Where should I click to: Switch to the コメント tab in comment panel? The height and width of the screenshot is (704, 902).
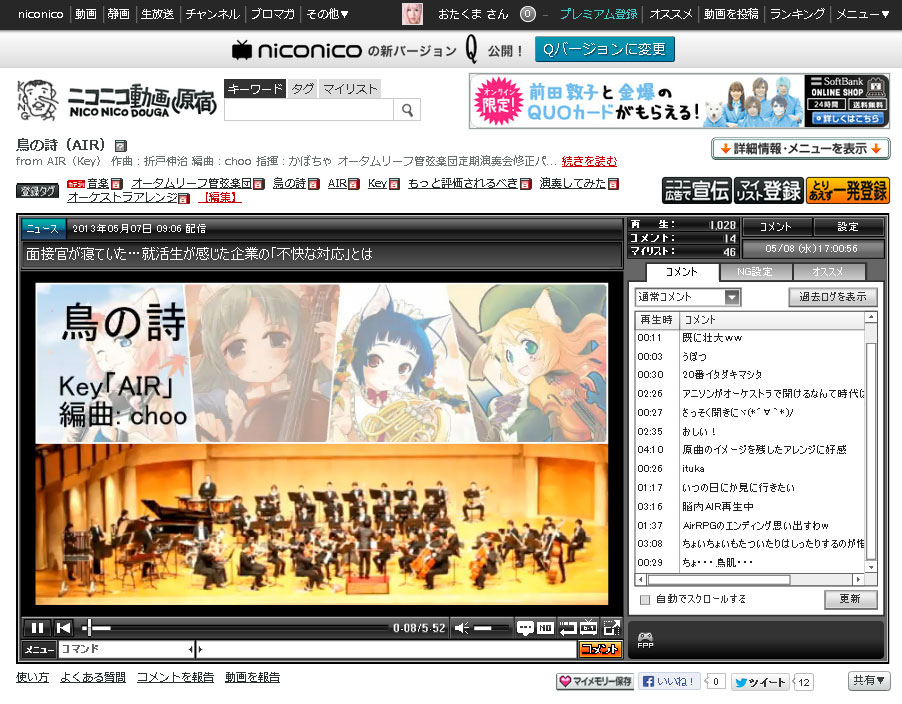(682, 271)
